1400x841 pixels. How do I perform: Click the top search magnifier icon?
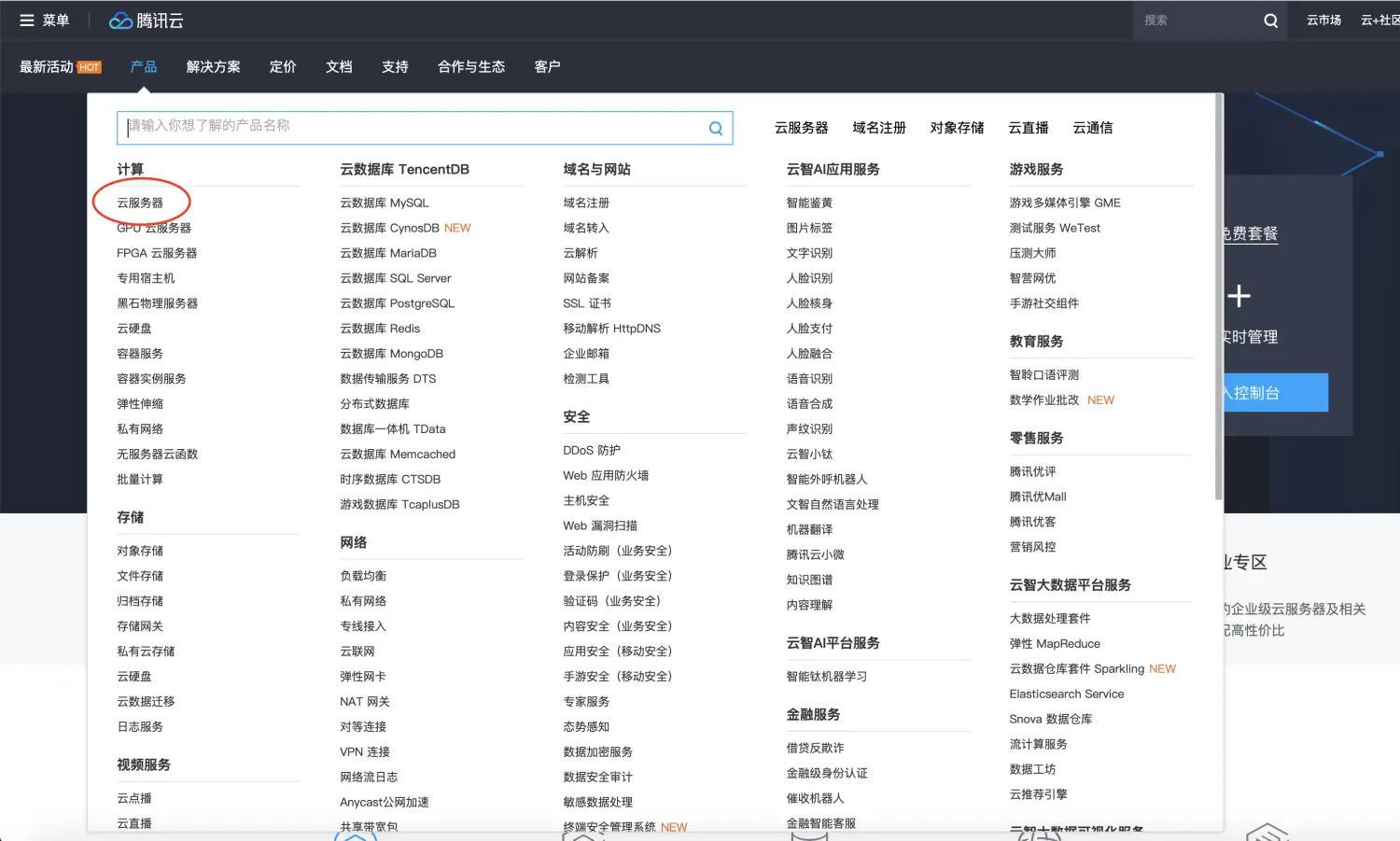(x=1270, y=21)
